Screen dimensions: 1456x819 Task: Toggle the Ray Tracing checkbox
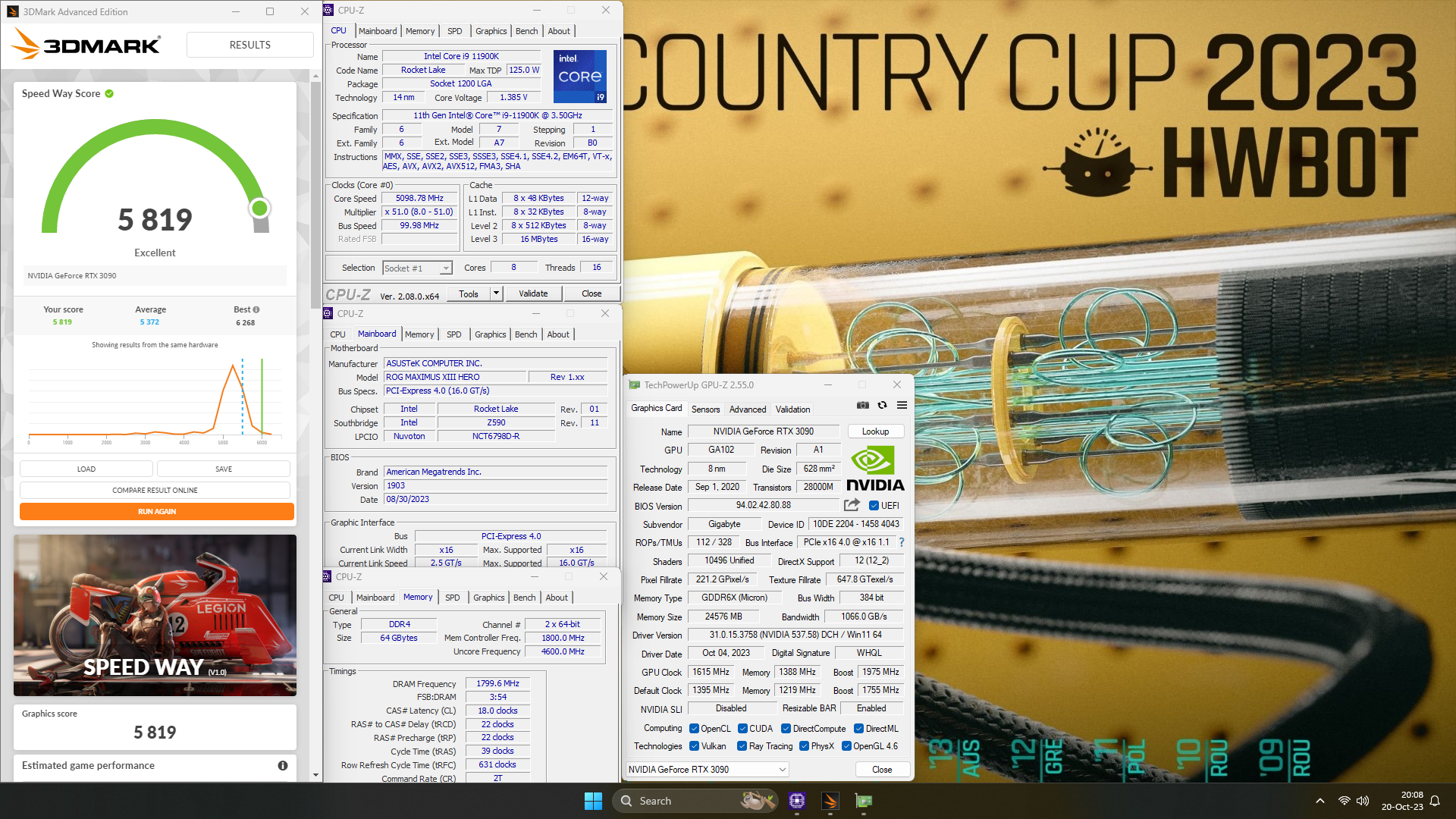(x=742, y=746)
